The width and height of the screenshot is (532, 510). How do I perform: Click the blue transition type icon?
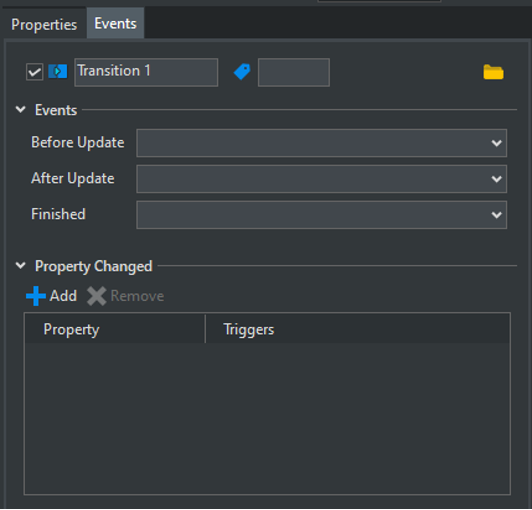[x=58, y=72]
